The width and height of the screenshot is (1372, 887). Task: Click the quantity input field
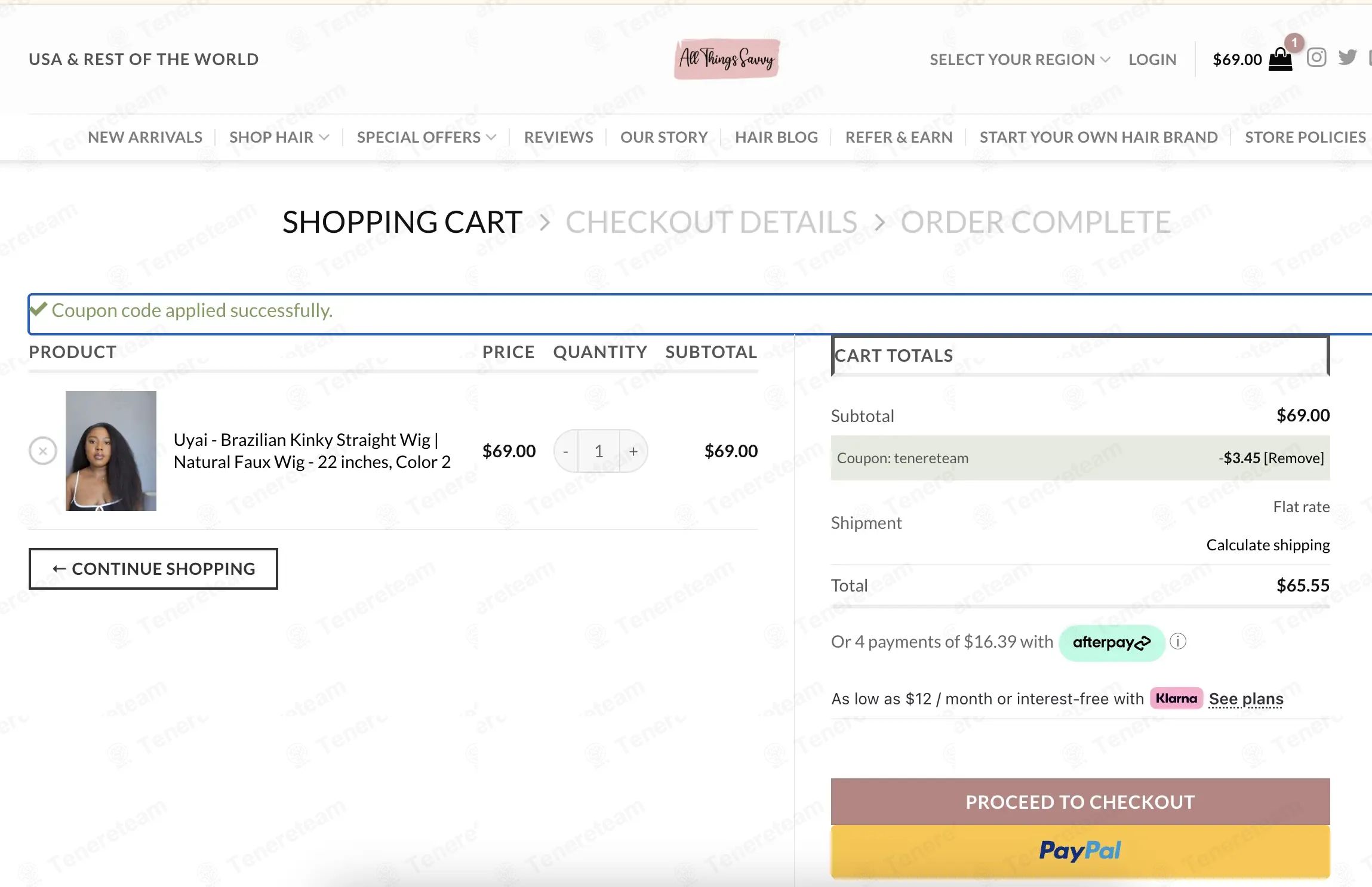click(x=599, y=451)
